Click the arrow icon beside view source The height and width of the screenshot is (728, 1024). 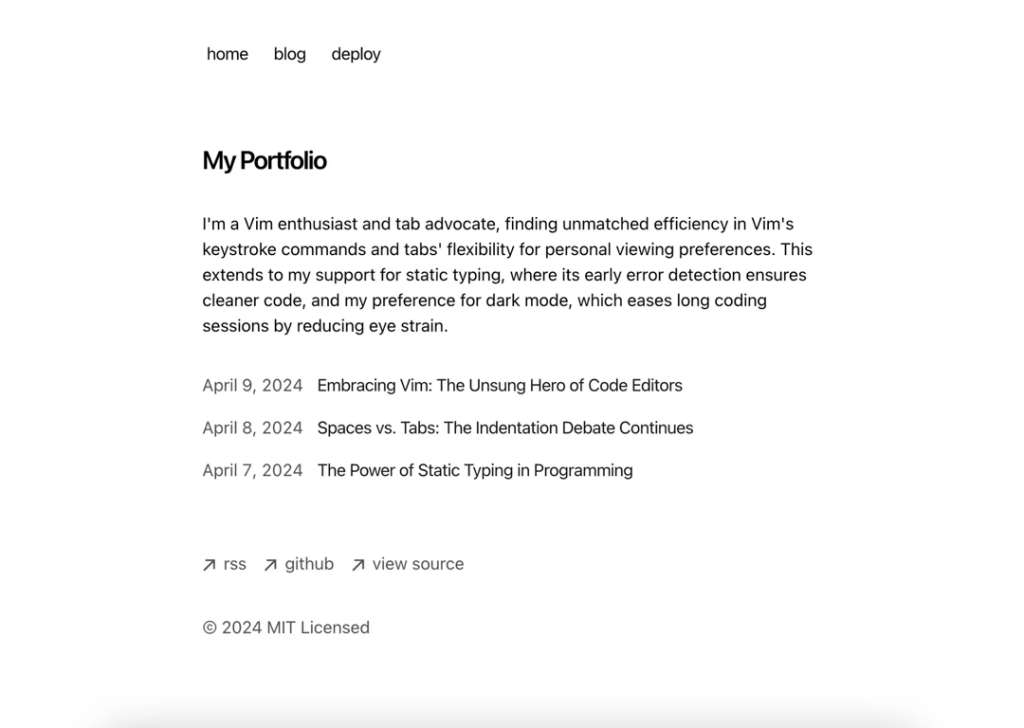[x=358, y=564]
